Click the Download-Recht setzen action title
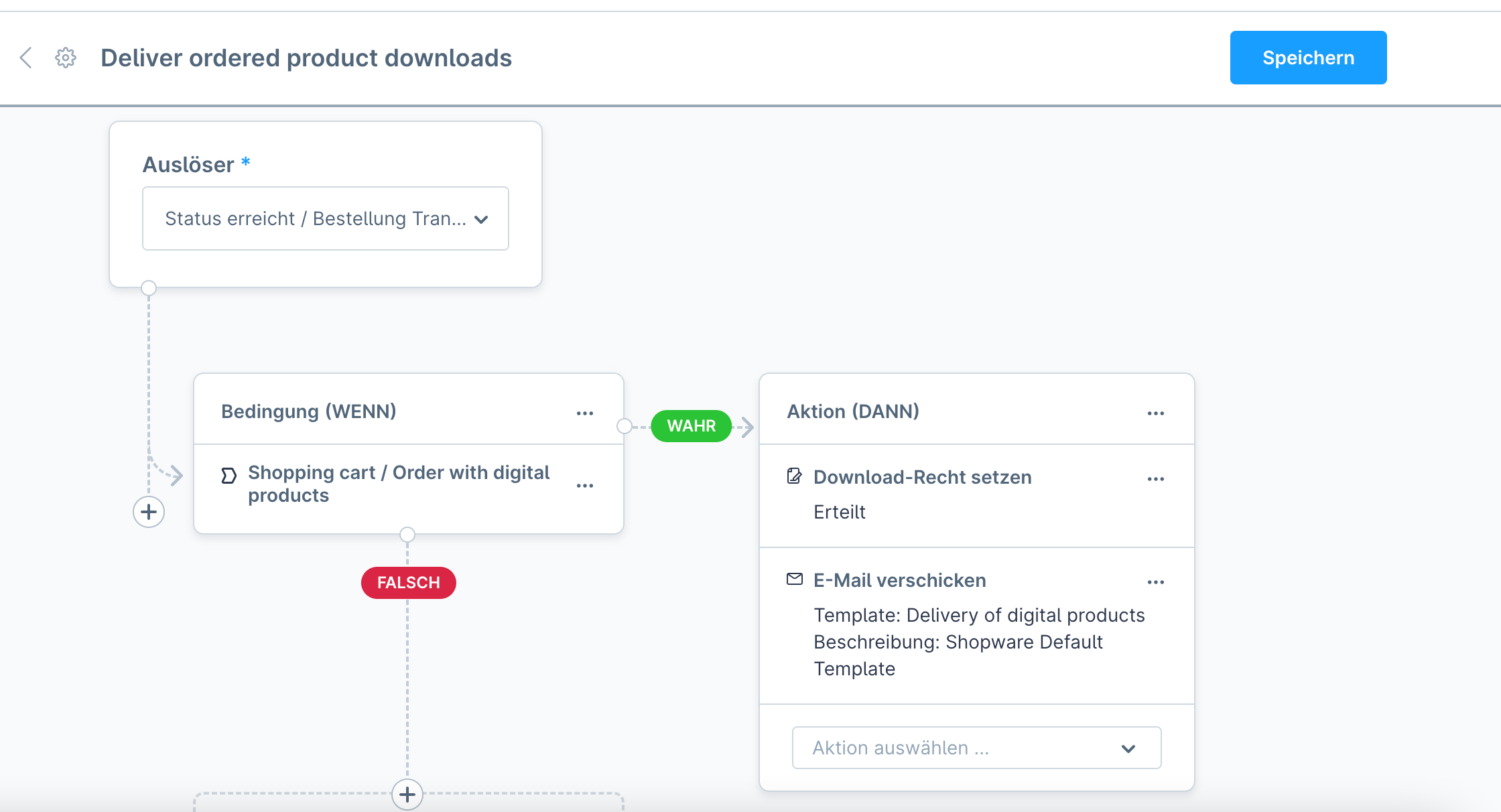This screenshot has height=812, width=1501. click(x=923, y=477)
